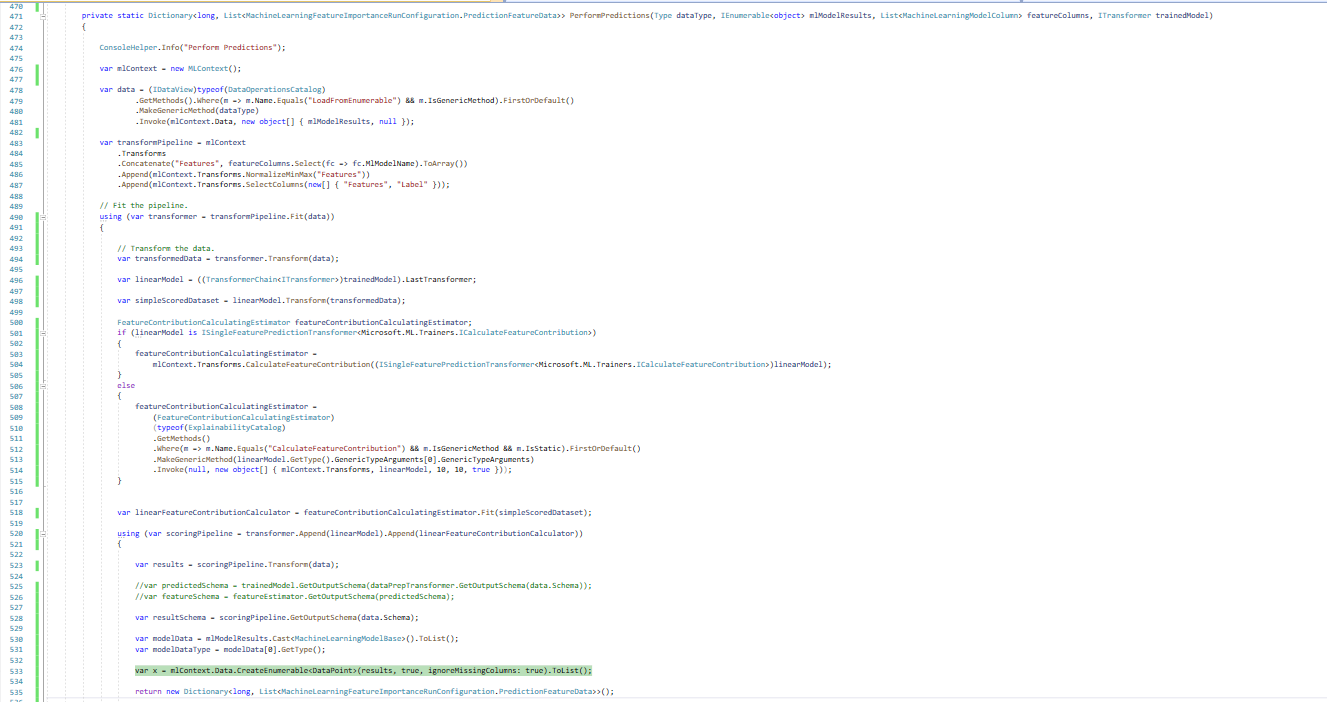Click the modified-lines marker beside line 523

coord(34,564)
